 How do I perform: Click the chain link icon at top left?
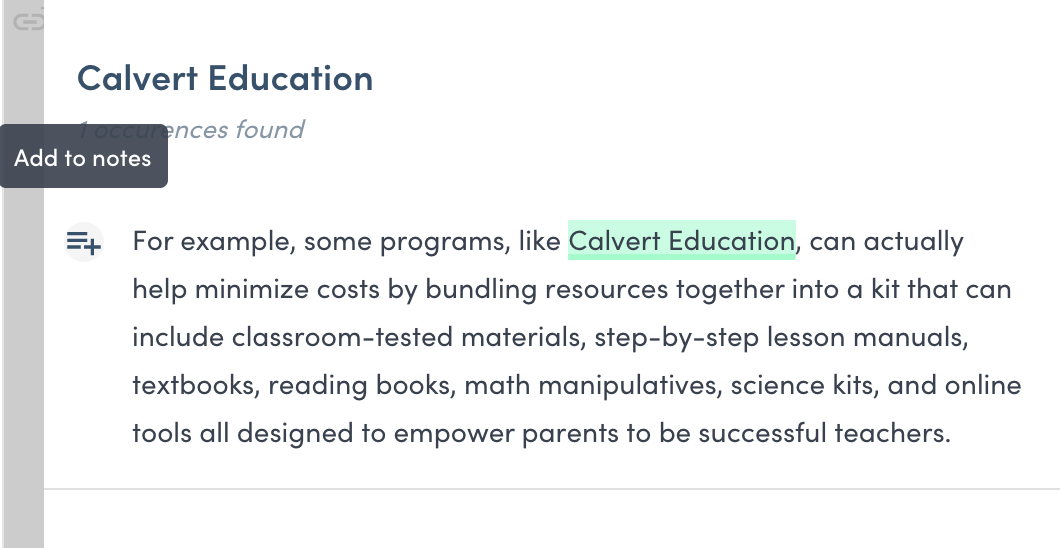point(30,20)
